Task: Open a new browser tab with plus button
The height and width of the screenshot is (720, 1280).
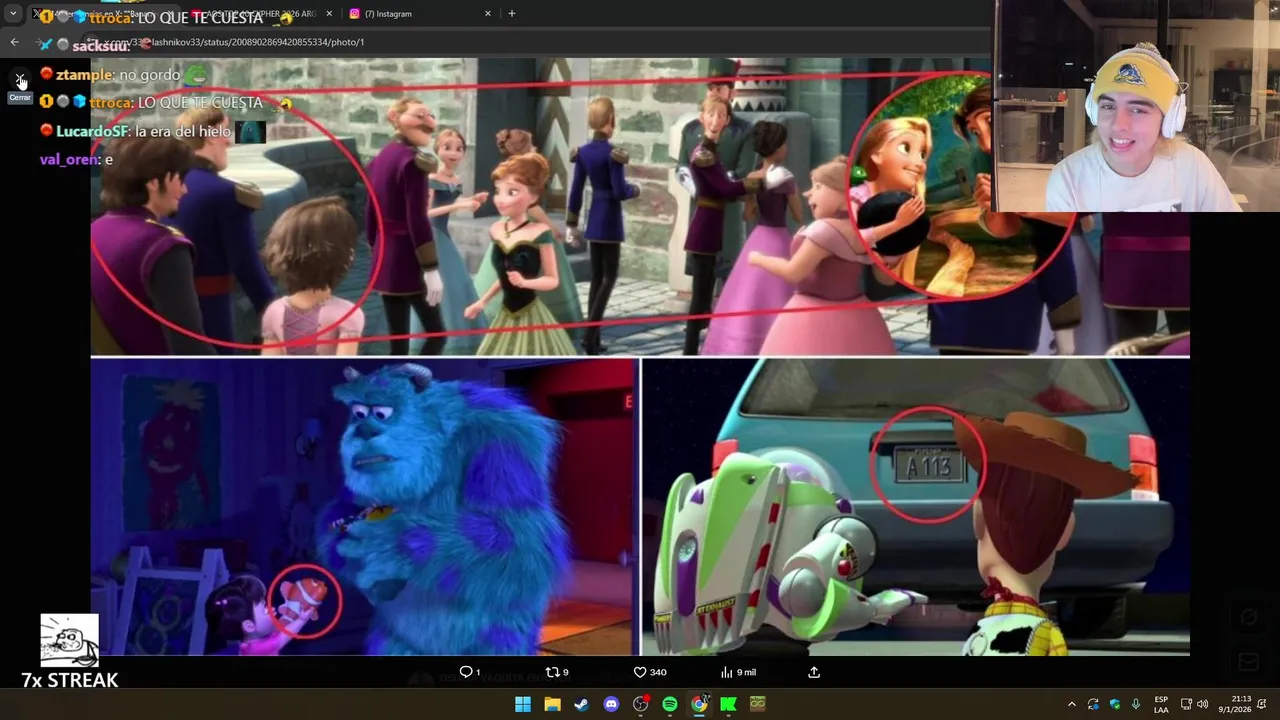Action: 512,14
